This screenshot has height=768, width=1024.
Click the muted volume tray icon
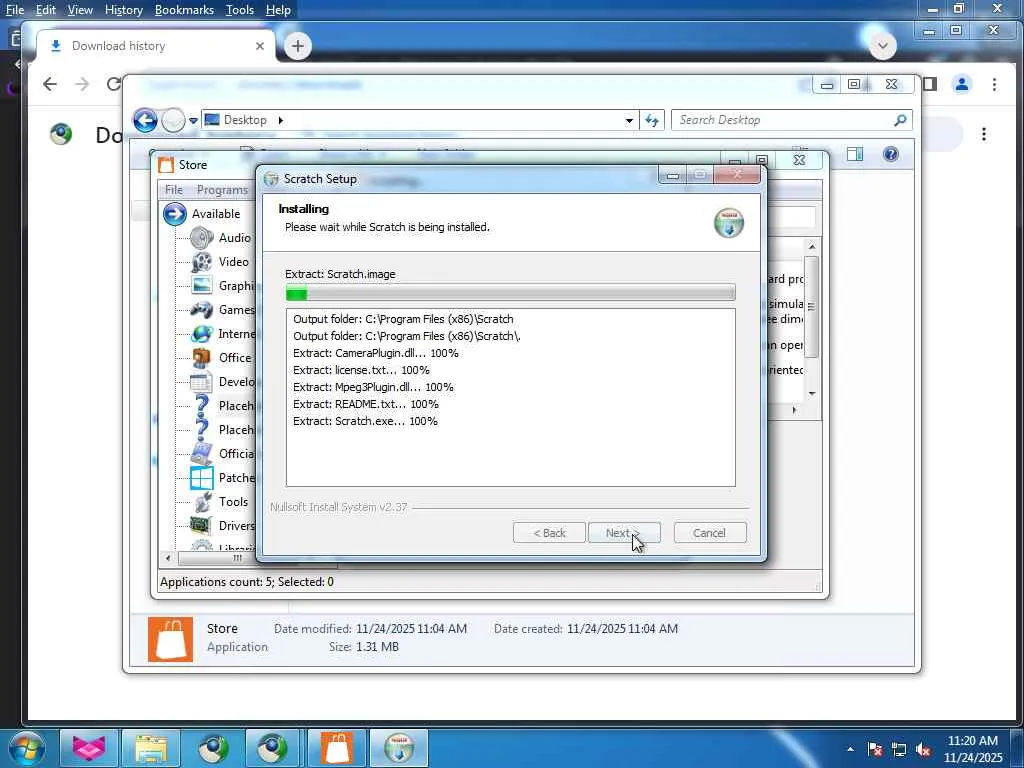pyautogui.click(x=923, y=750)
